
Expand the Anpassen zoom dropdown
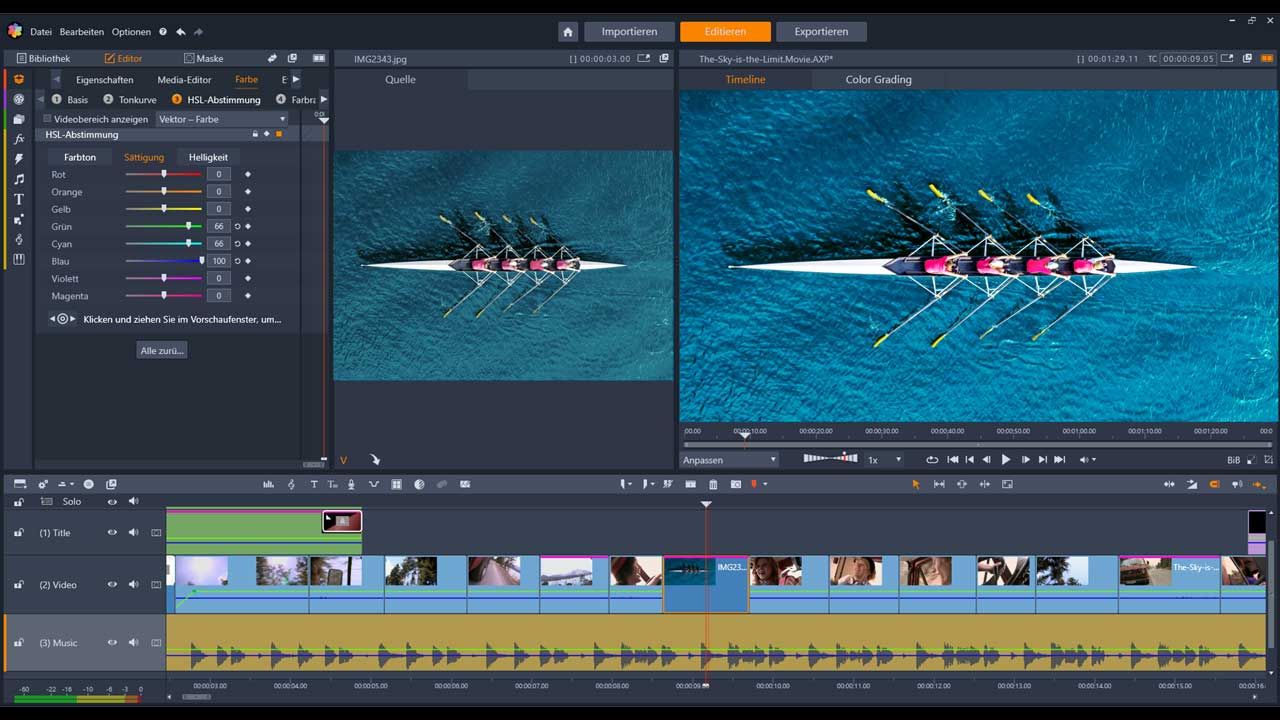729,460
